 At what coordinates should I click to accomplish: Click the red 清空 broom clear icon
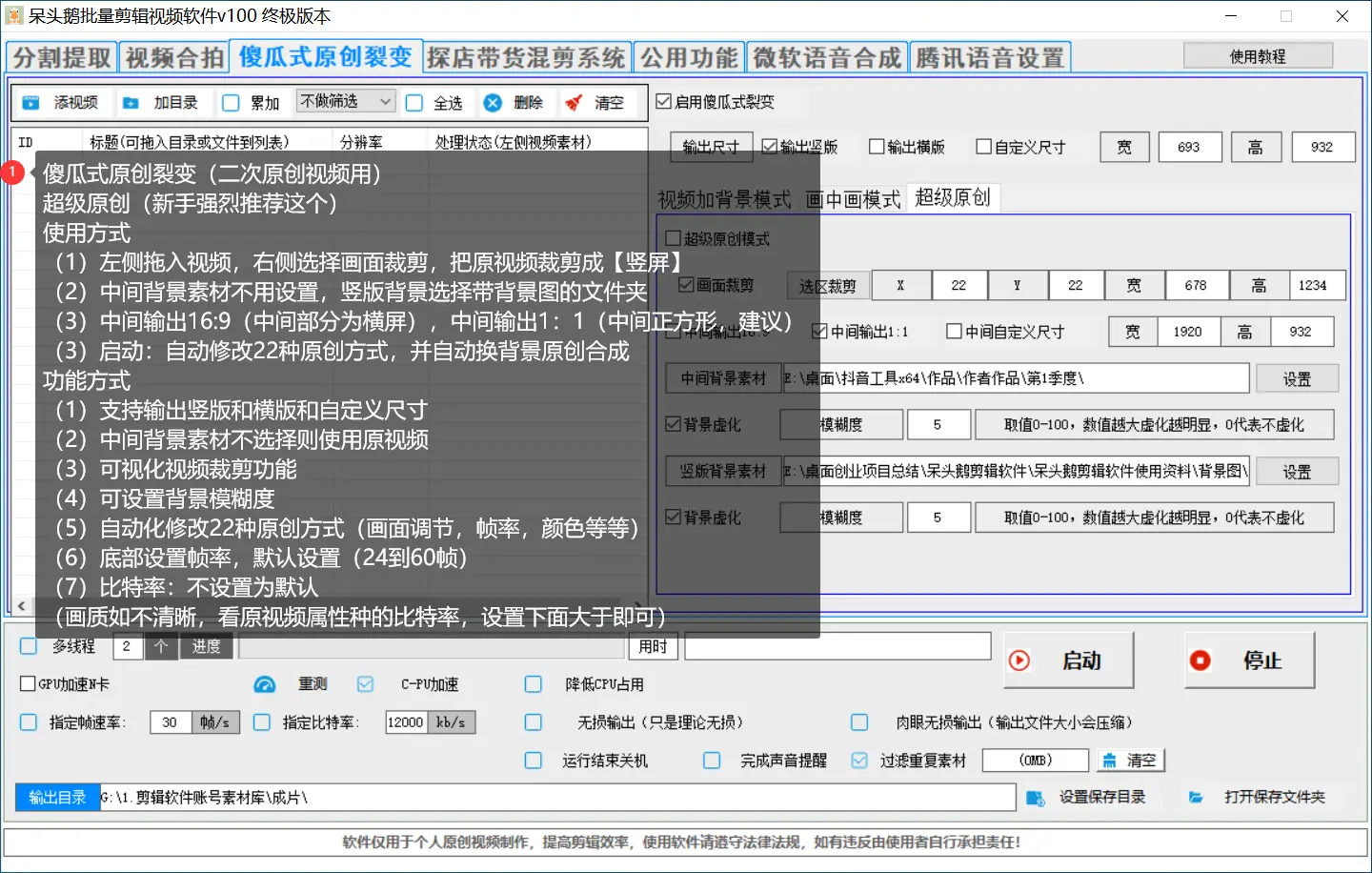572,102
